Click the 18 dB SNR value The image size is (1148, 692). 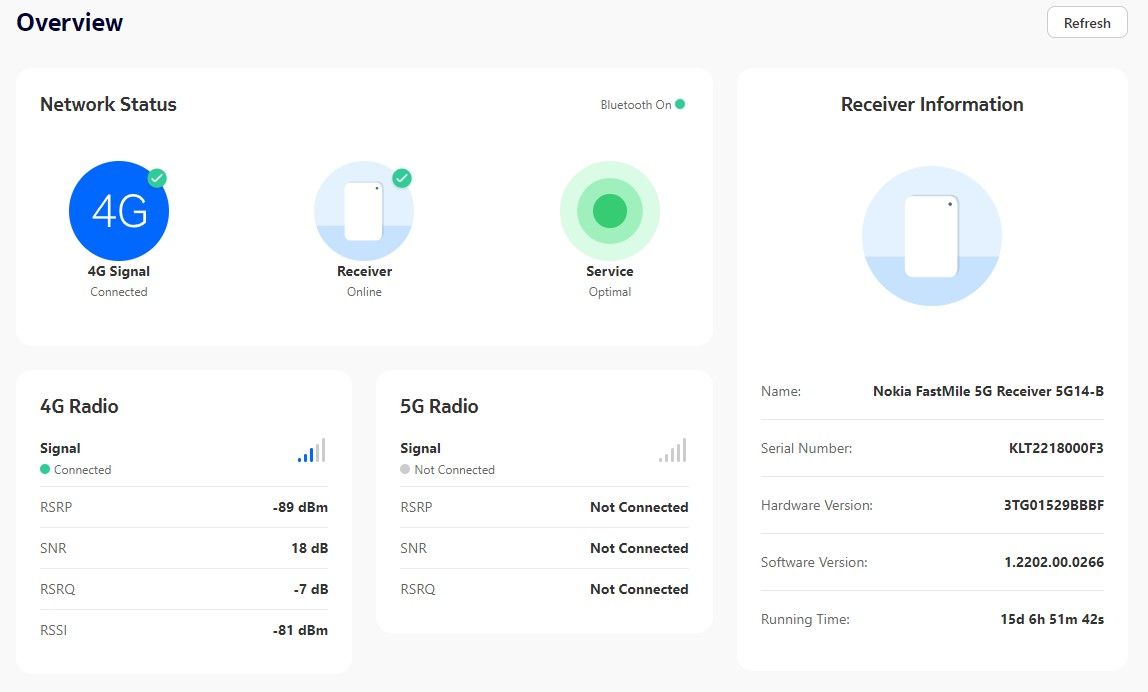[310, 548]
